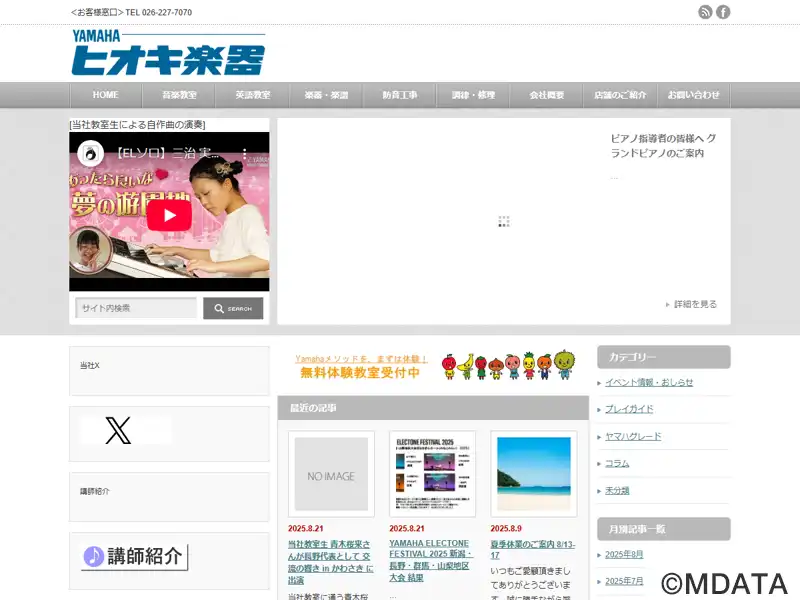This screenshot has width=800, height=600.
Task: Open 夏季休業のご案内 8/13-17 link
Action: (x=533, y=549)
